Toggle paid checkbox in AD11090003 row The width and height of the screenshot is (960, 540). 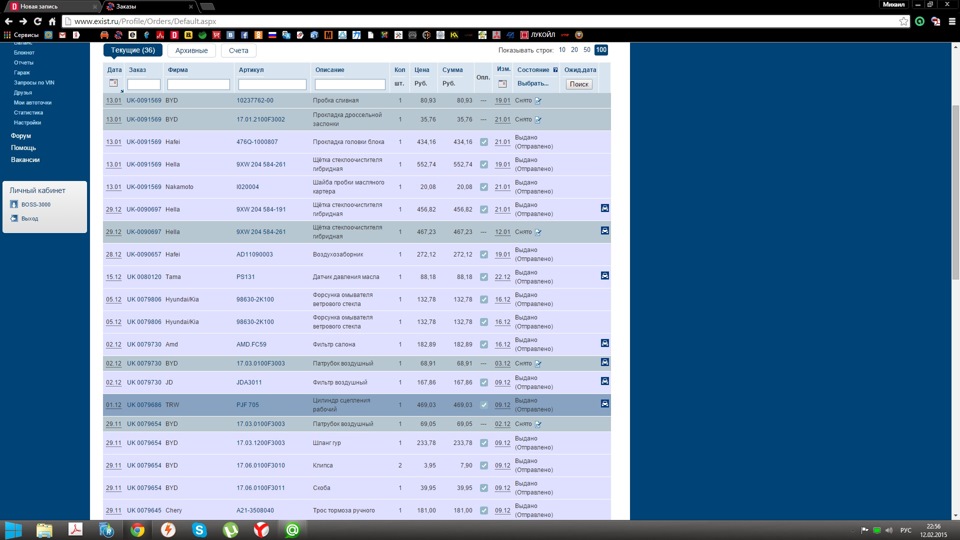(484, 254)
